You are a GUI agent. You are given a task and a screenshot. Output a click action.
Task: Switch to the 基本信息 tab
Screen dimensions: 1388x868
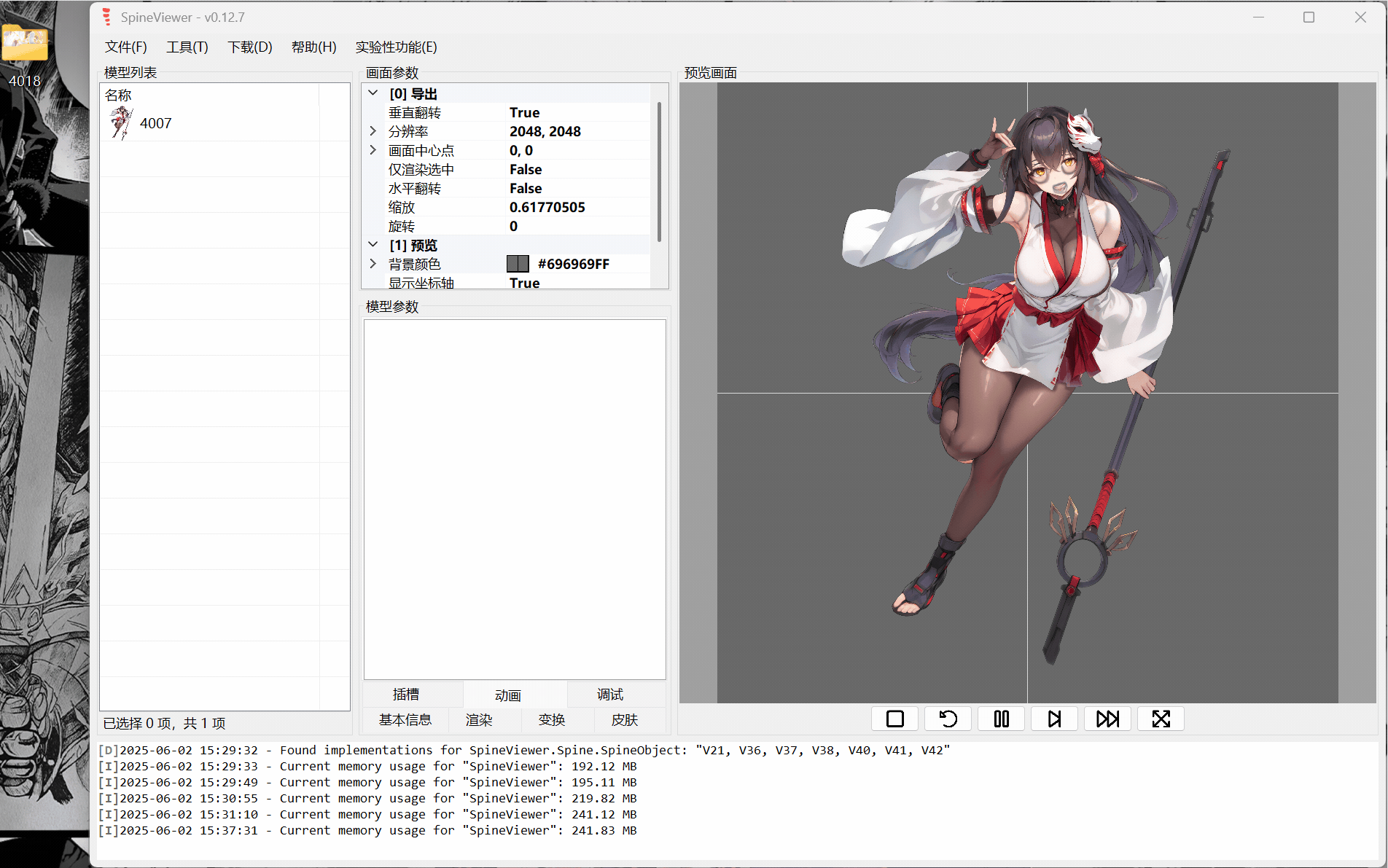pos(405,720)
